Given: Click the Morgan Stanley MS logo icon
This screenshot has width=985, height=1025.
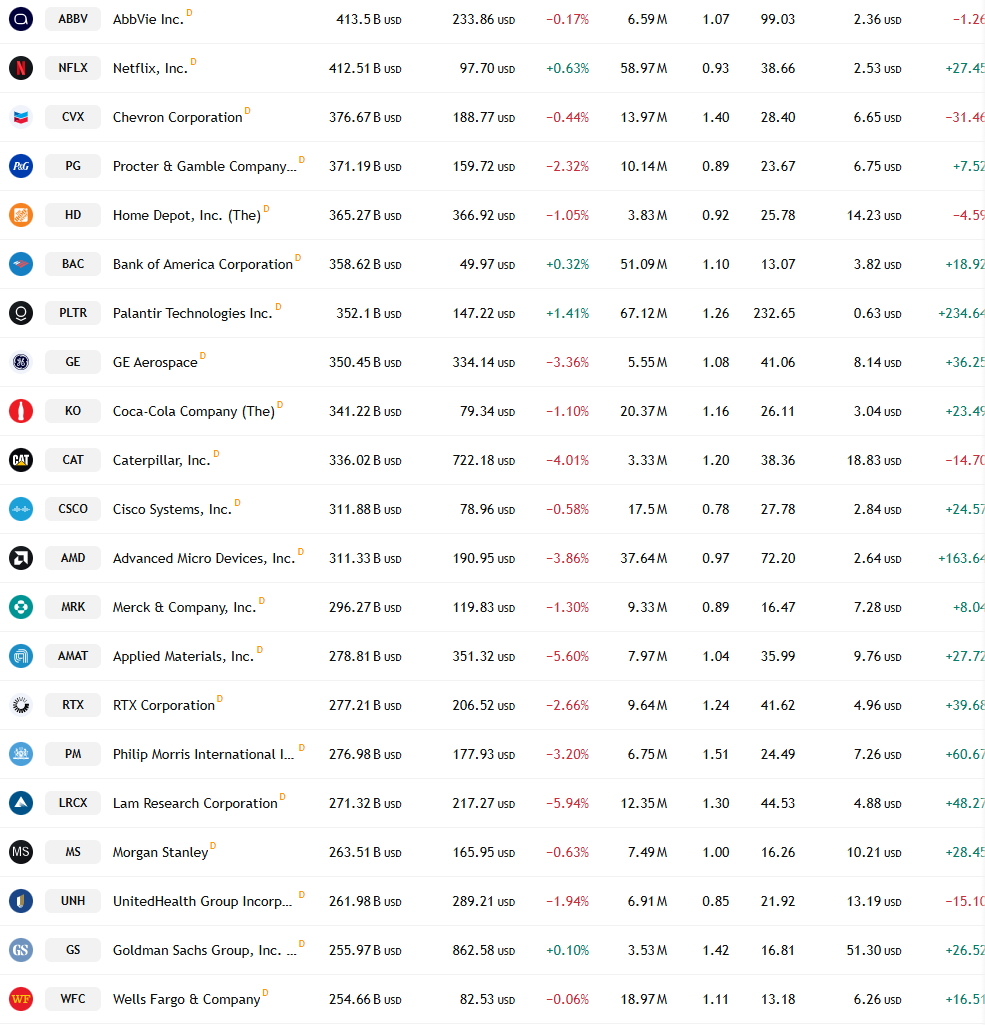Looking at the screenshot, I should [21, 852].
